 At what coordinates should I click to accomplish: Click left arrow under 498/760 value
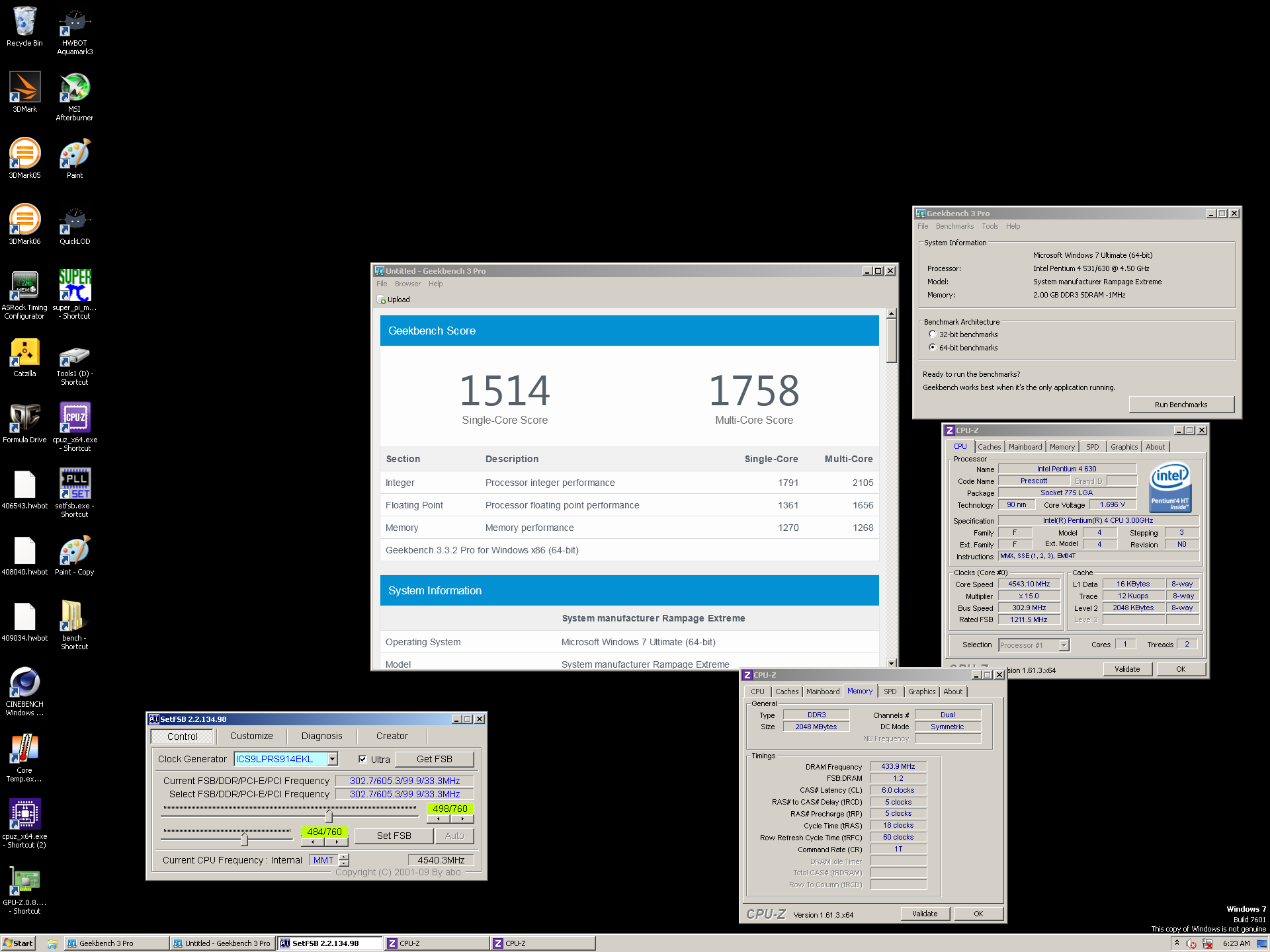pos(439,818)
